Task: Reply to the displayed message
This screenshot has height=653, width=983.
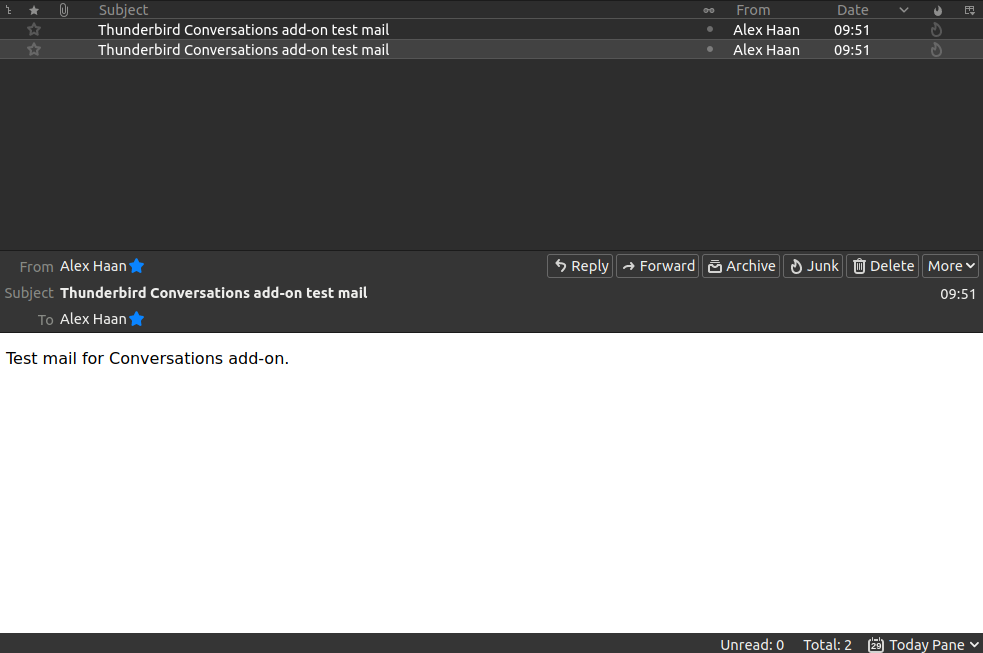Action: pyautogui.click(x=579, y=265)
